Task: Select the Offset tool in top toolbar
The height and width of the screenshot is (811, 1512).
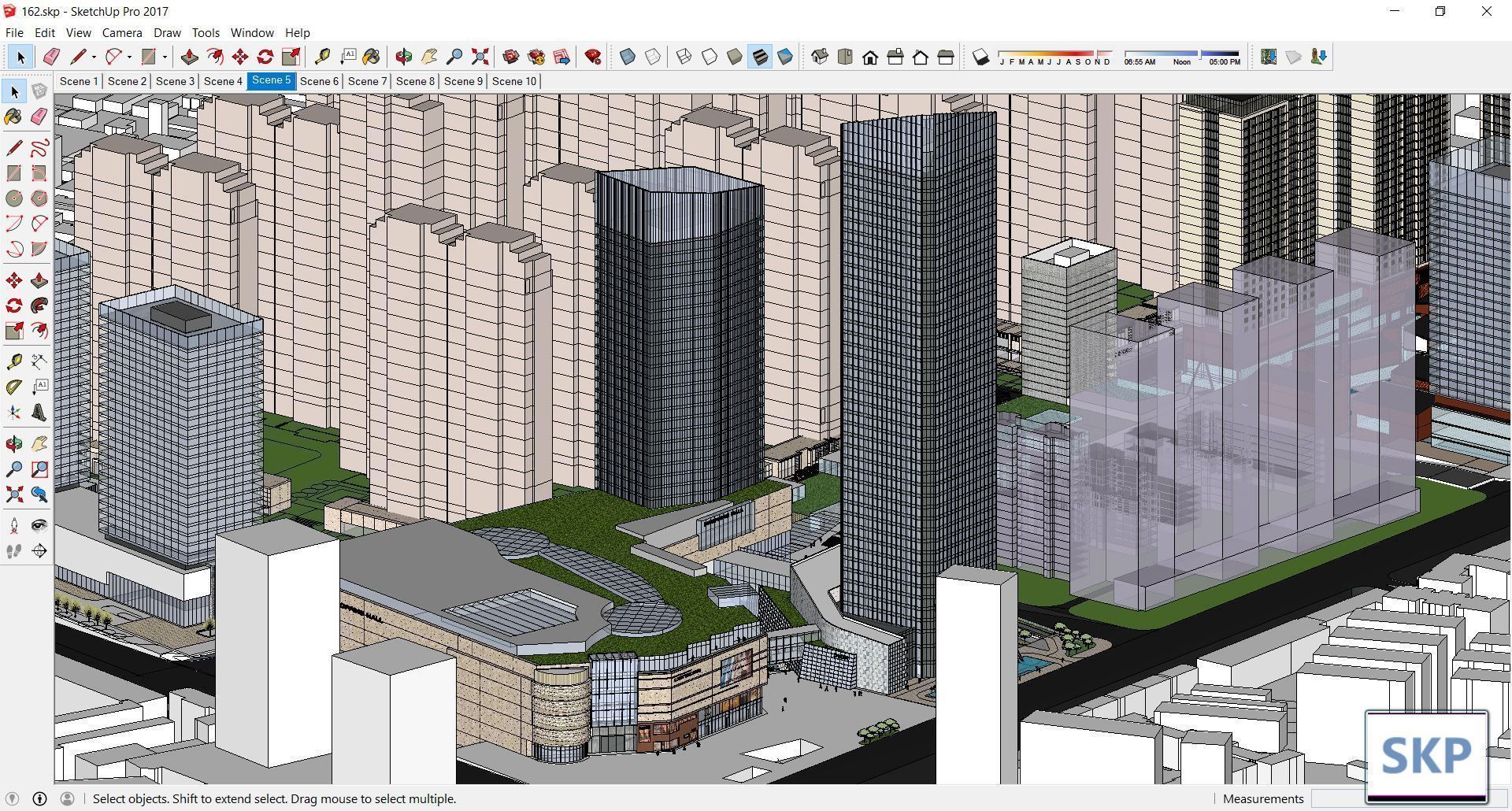Action: click(x=214, y=57)
